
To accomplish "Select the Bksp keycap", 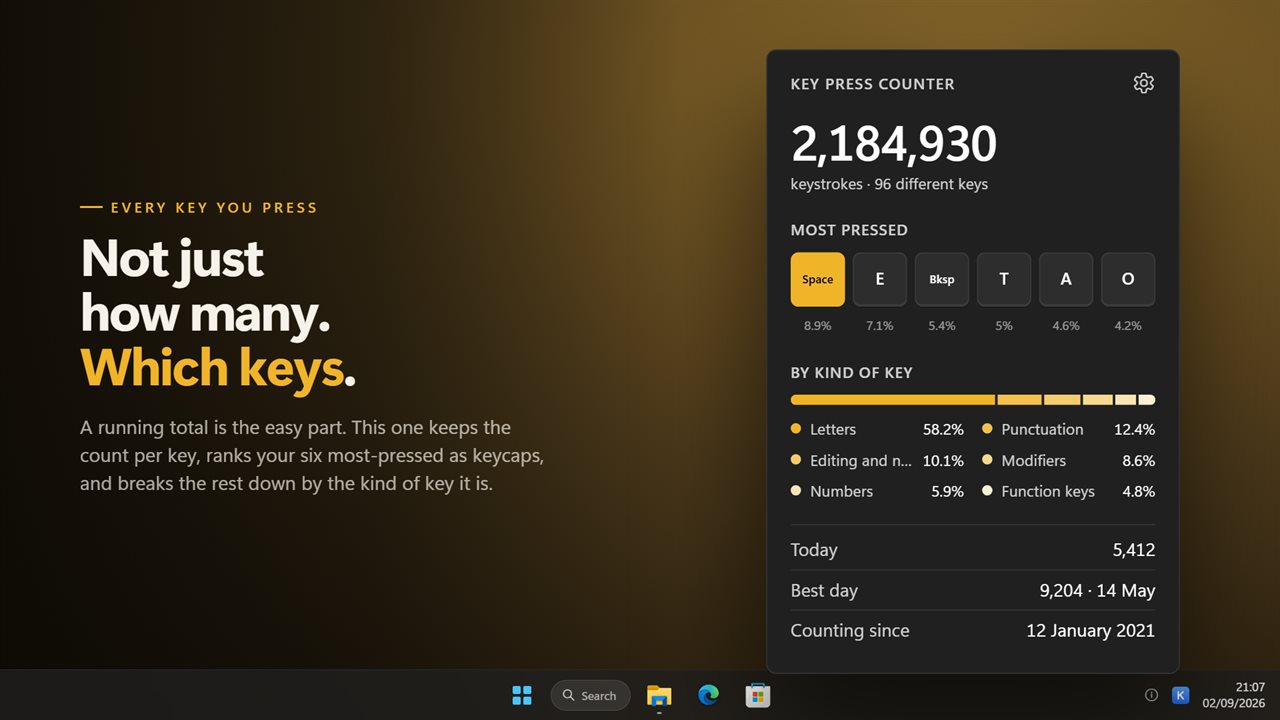I will (x=942, y=279).
